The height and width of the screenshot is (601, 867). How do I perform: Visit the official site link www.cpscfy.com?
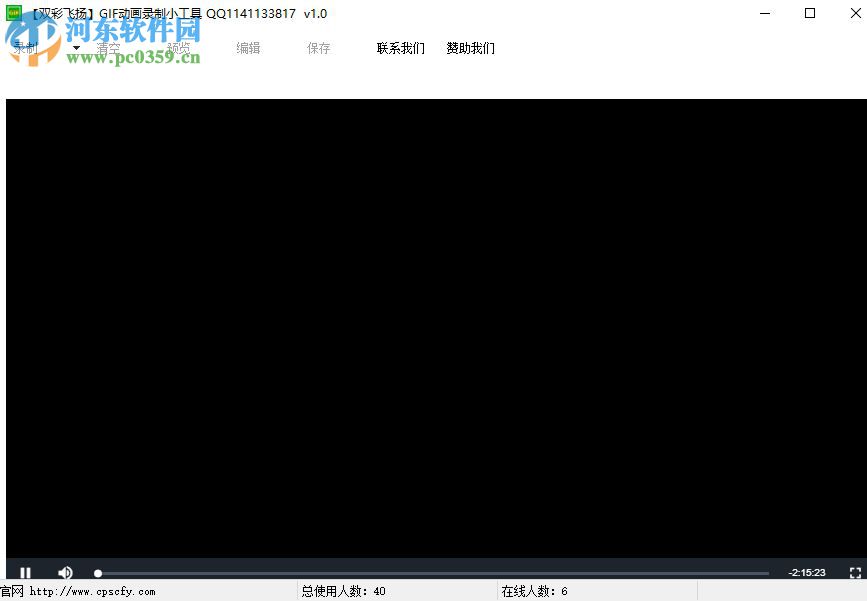tap(78, 590)
